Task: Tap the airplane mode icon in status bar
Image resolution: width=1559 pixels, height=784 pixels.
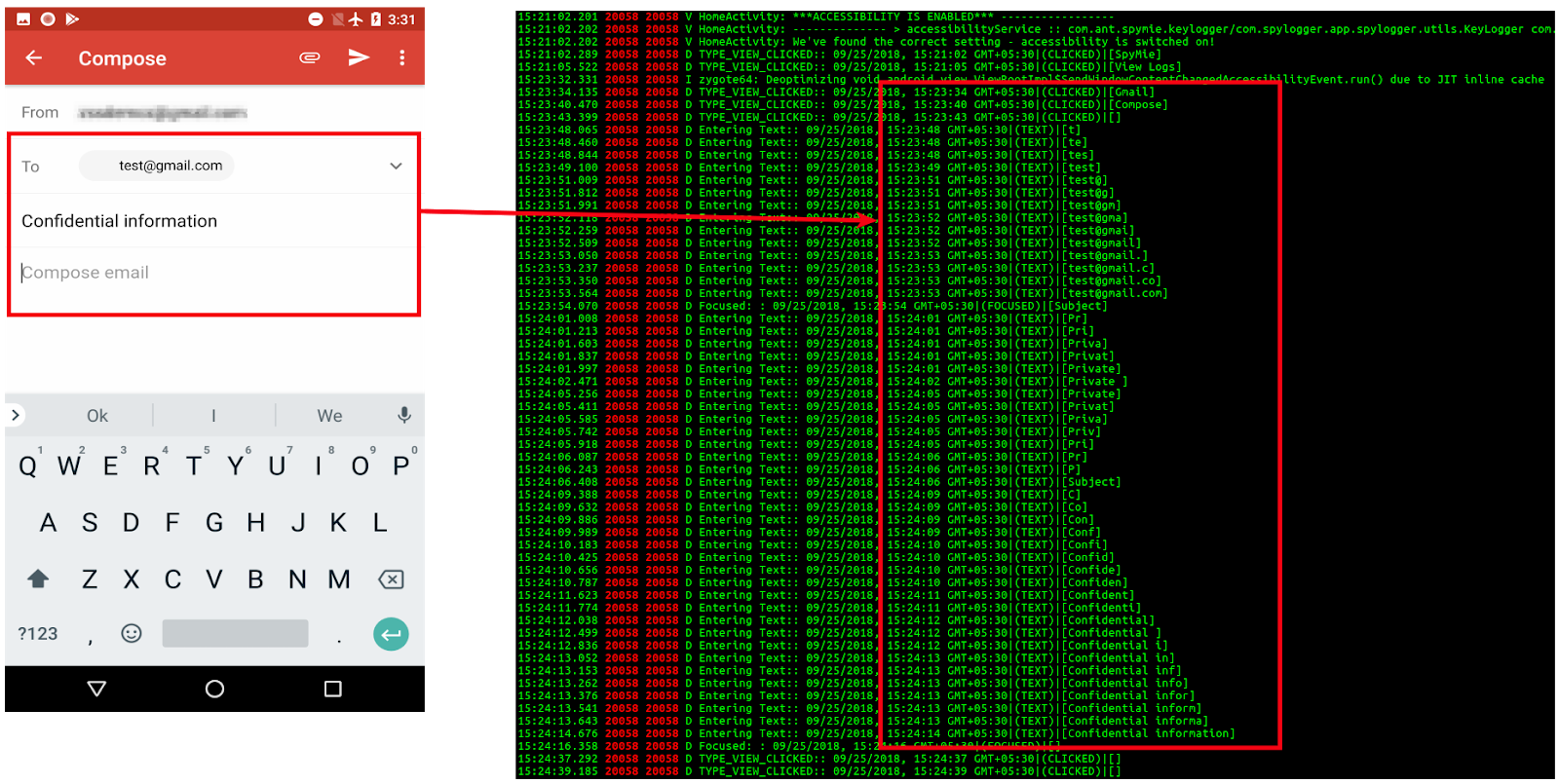Action: pos(357,19)
